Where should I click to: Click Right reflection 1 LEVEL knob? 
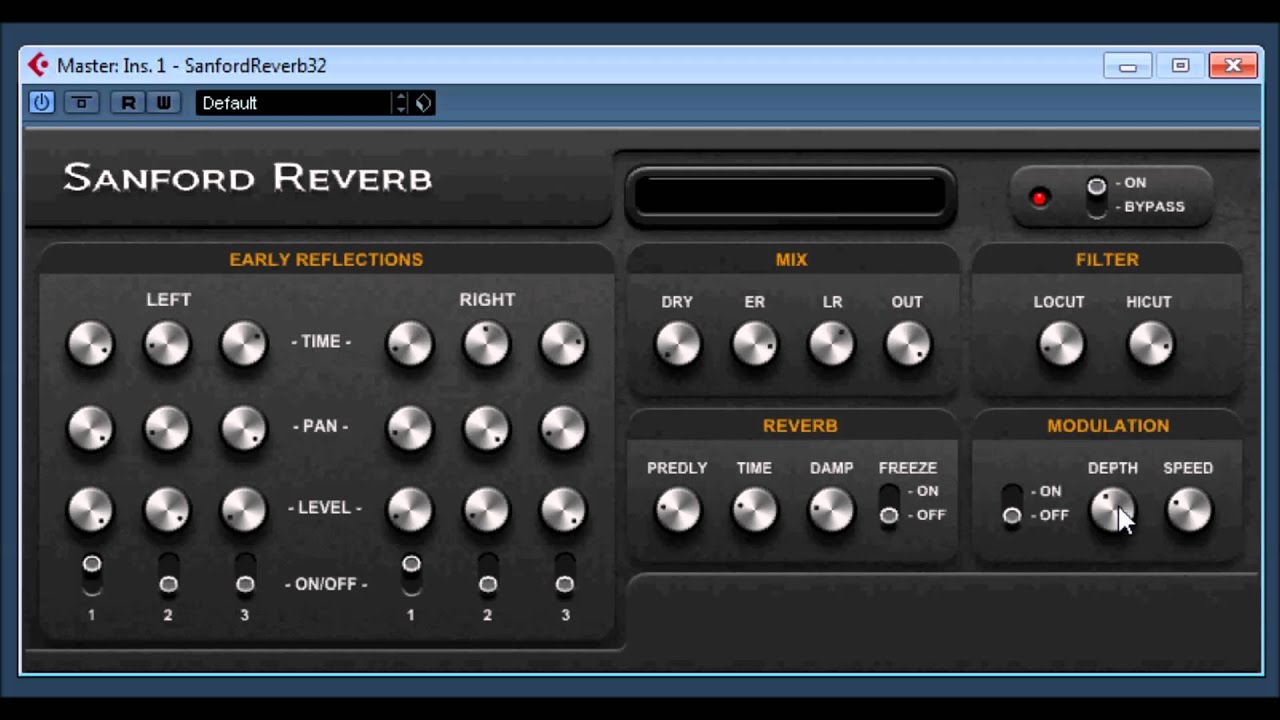410,510
